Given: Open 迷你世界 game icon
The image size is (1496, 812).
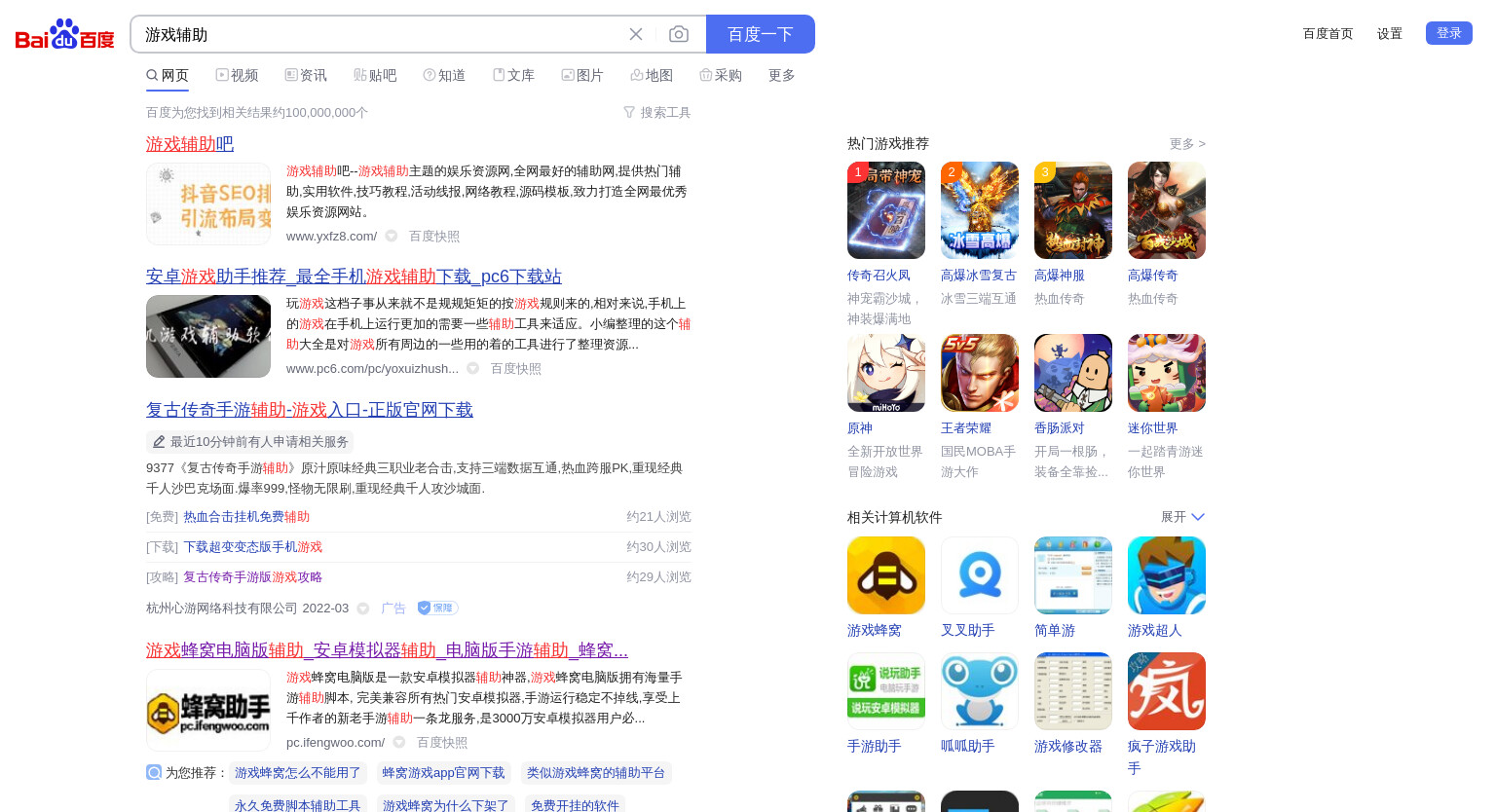Looking at the screenshot, I should click(1167, 373).
